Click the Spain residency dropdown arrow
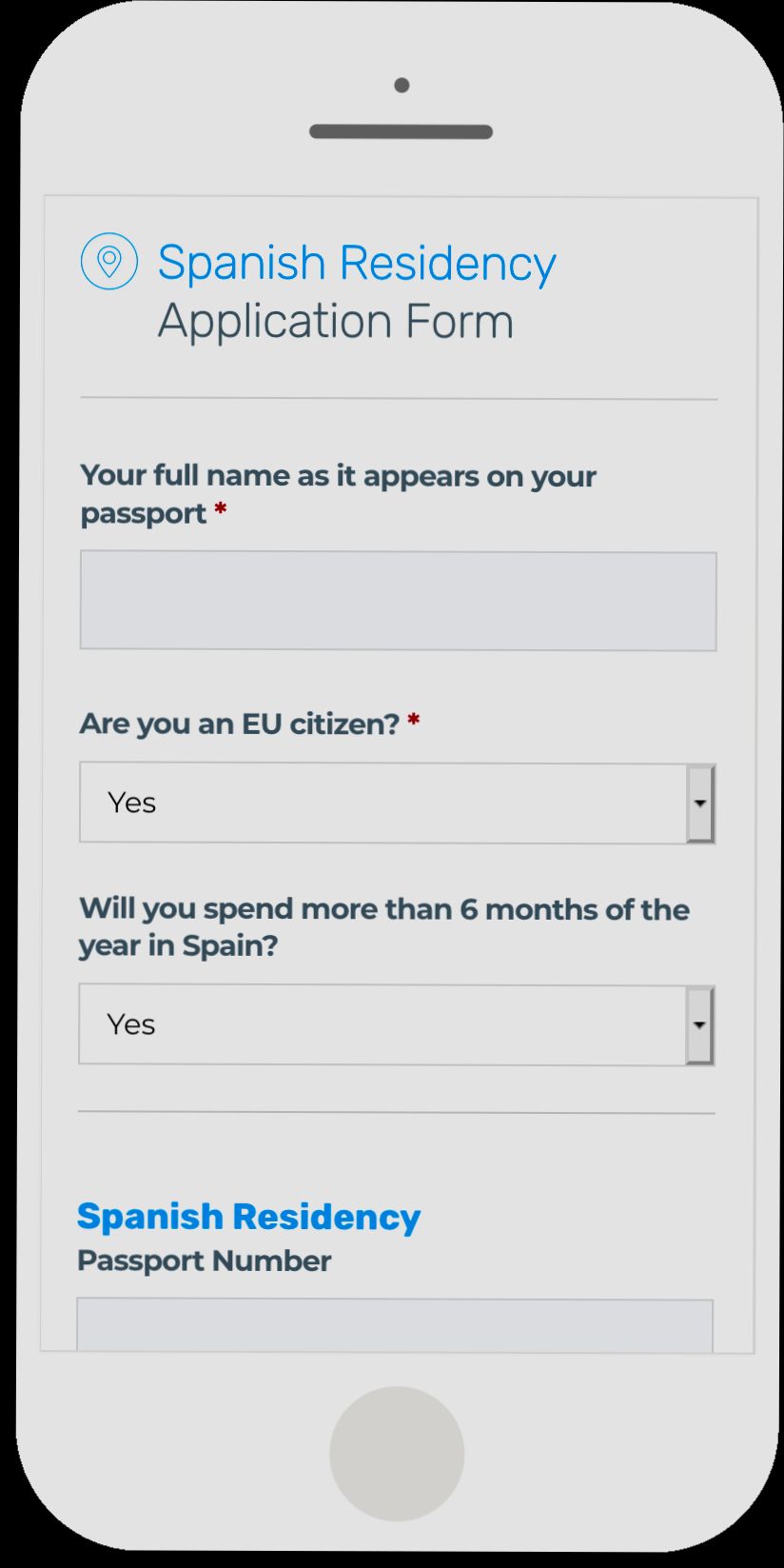This screenshot has height=1568, width=784. point(699,1023)
